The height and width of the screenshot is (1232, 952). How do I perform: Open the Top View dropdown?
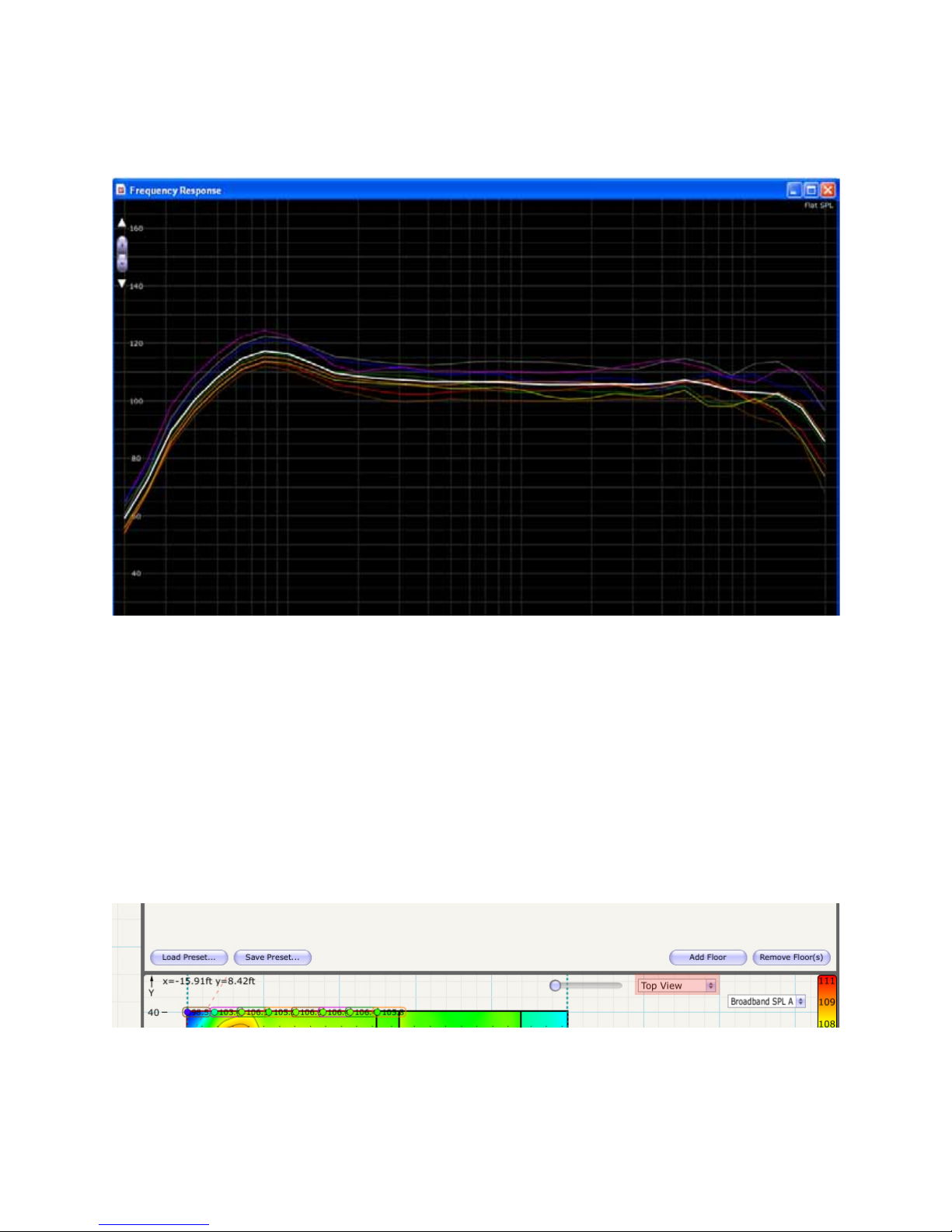coord(677,986)
